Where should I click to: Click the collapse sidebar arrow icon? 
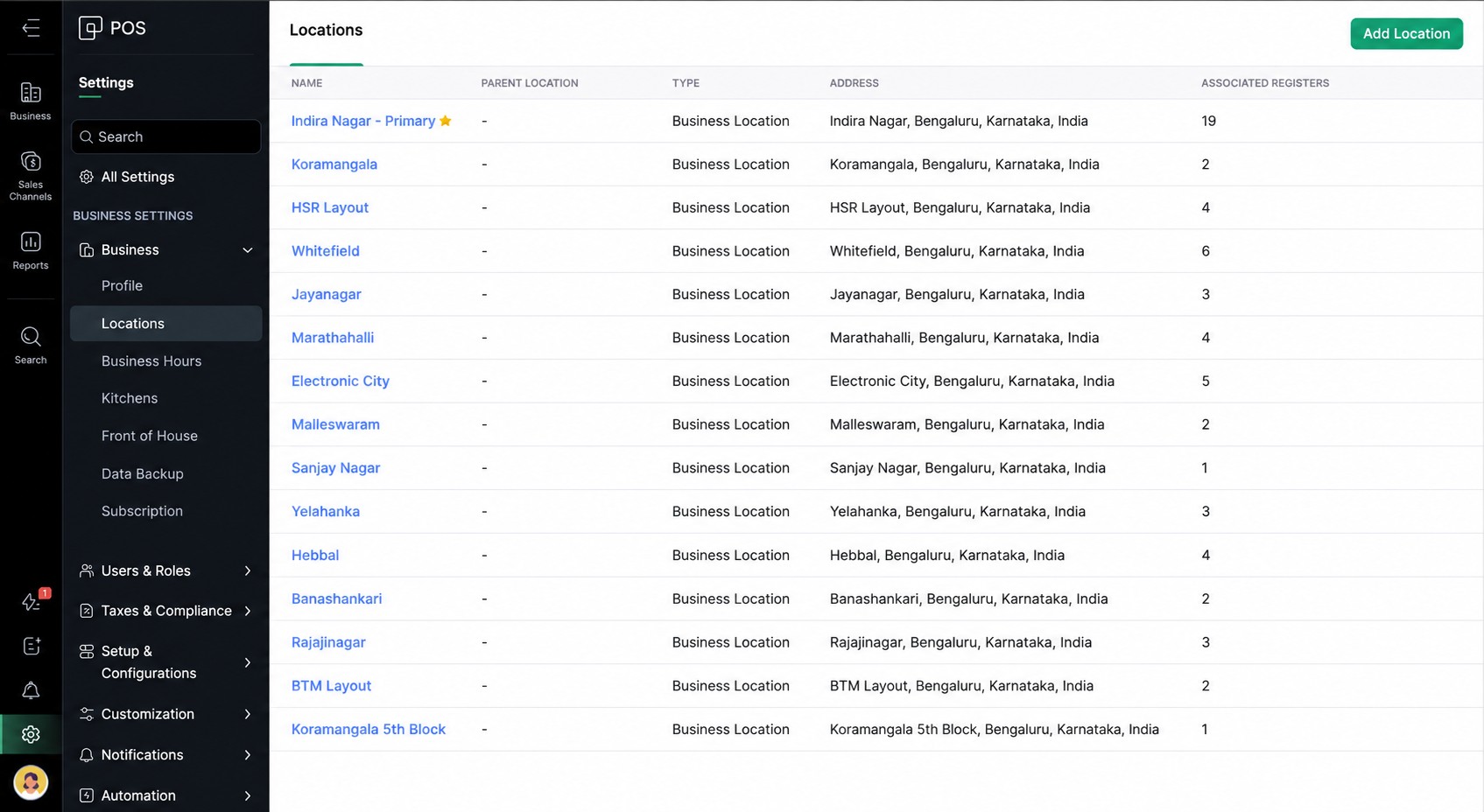pos(31,28)
